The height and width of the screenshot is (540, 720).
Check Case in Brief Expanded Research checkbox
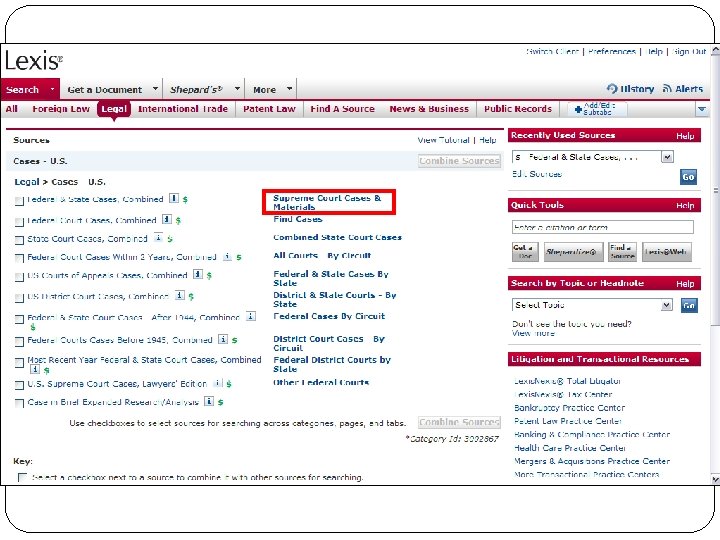point(19,403)
